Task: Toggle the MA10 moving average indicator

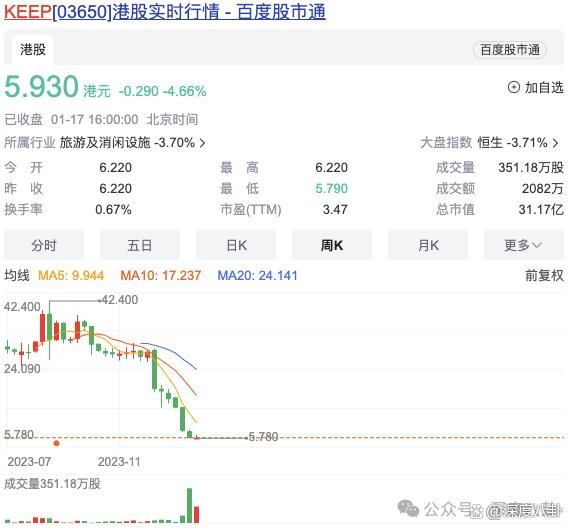Action: 161,275
